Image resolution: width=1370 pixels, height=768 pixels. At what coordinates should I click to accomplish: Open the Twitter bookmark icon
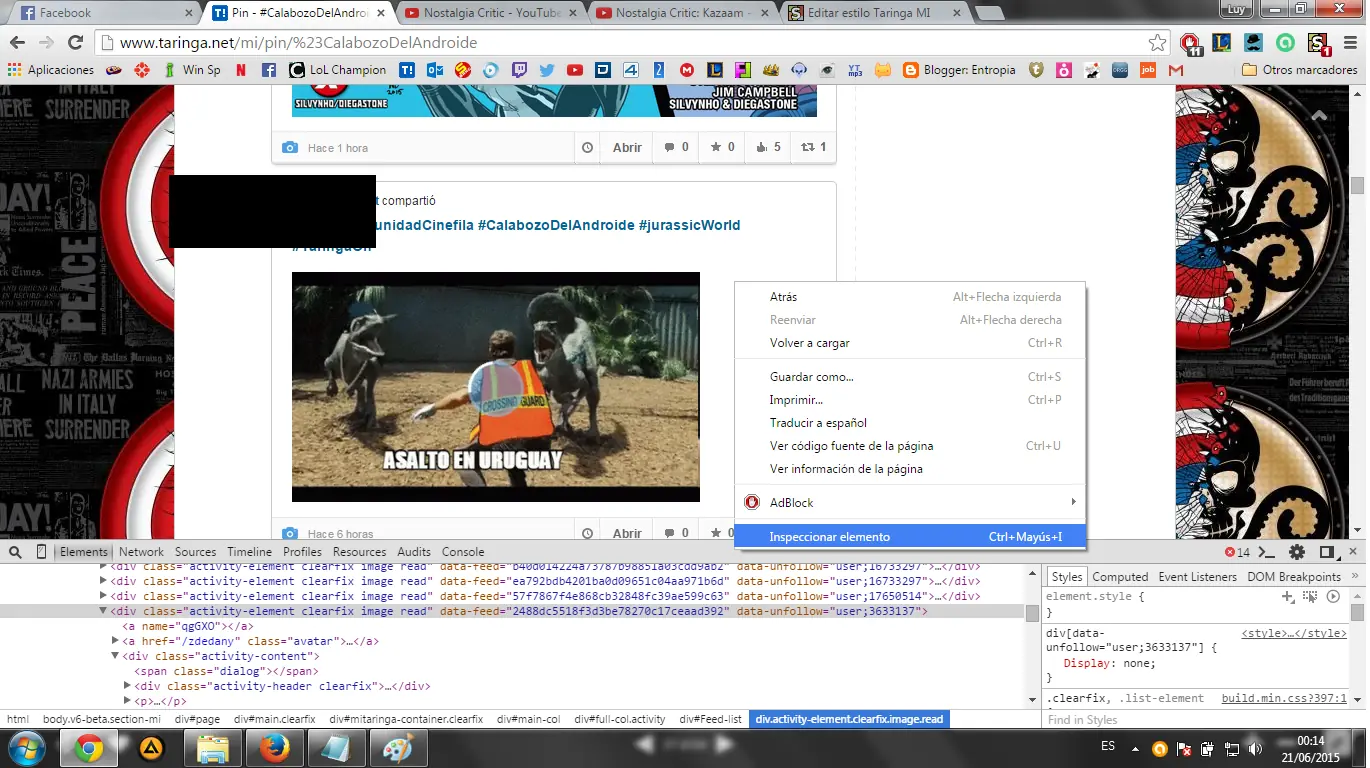pyautogui.click(x=547, y=70)
